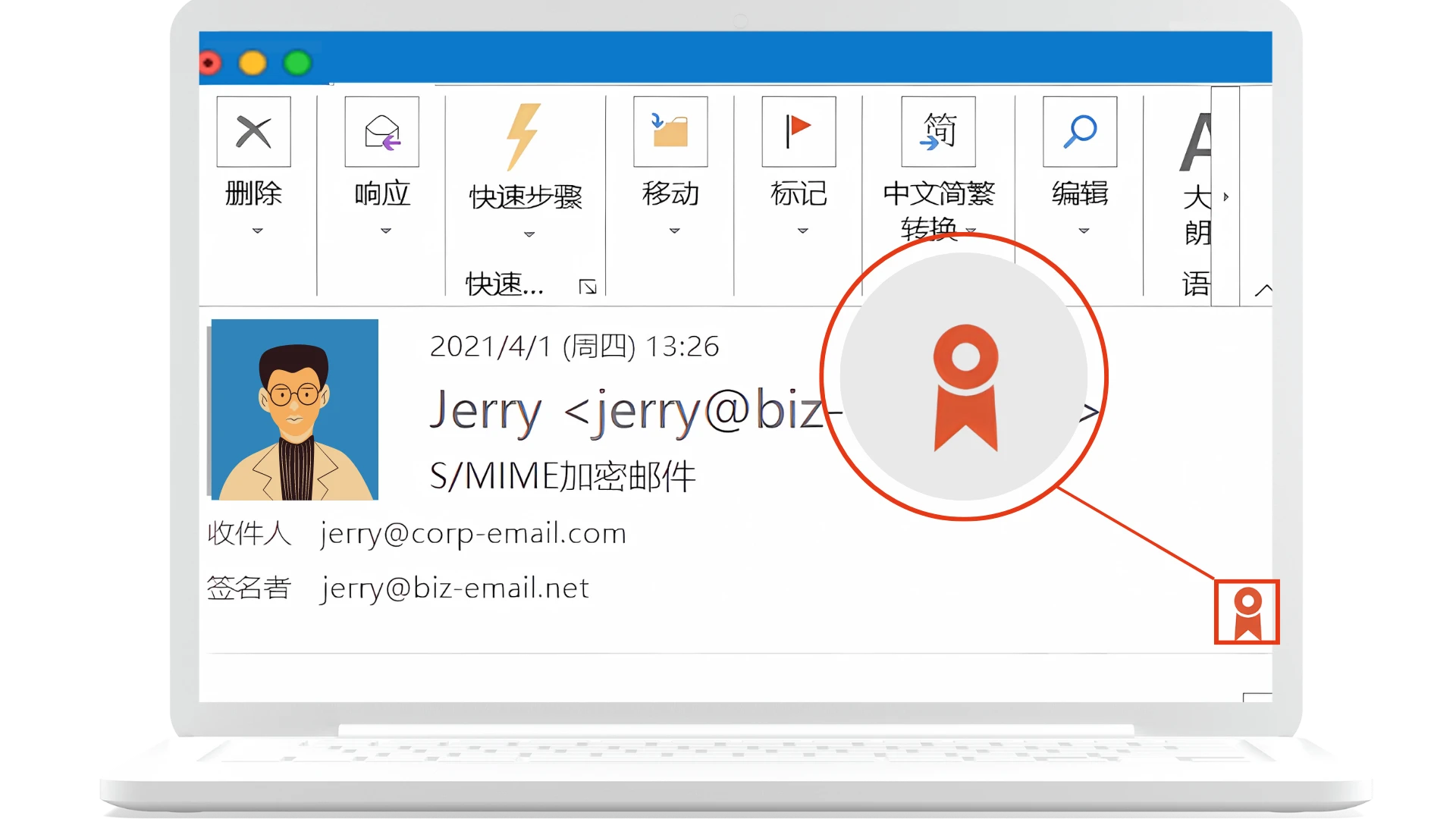Viewport: 1456px width, 819px height.
Task: Open the Mark (标记) dropdown arrow
Action: (x=802, y=231)
